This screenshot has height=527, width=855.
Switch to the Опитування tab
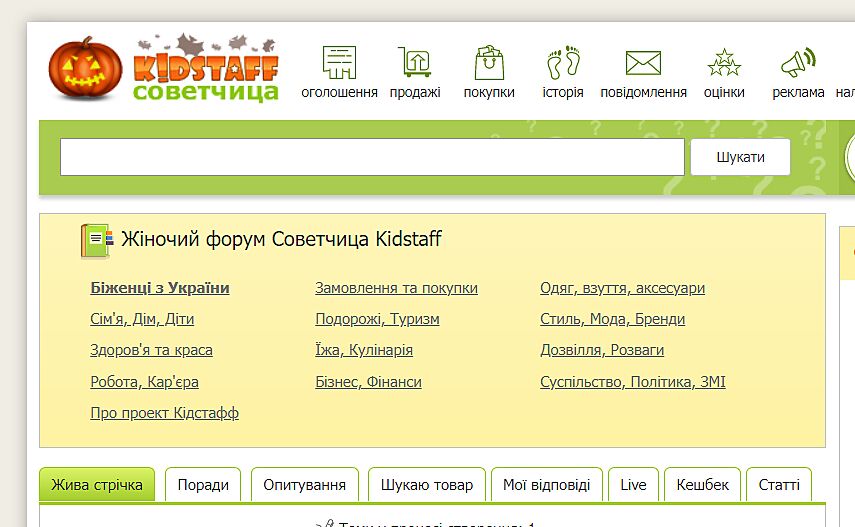click(304, 485)
